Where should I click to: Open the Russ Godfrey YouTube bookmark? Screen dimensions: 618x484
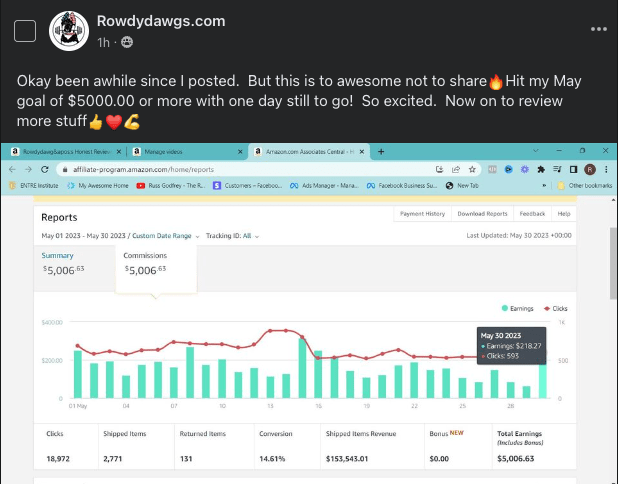[171, 186]
